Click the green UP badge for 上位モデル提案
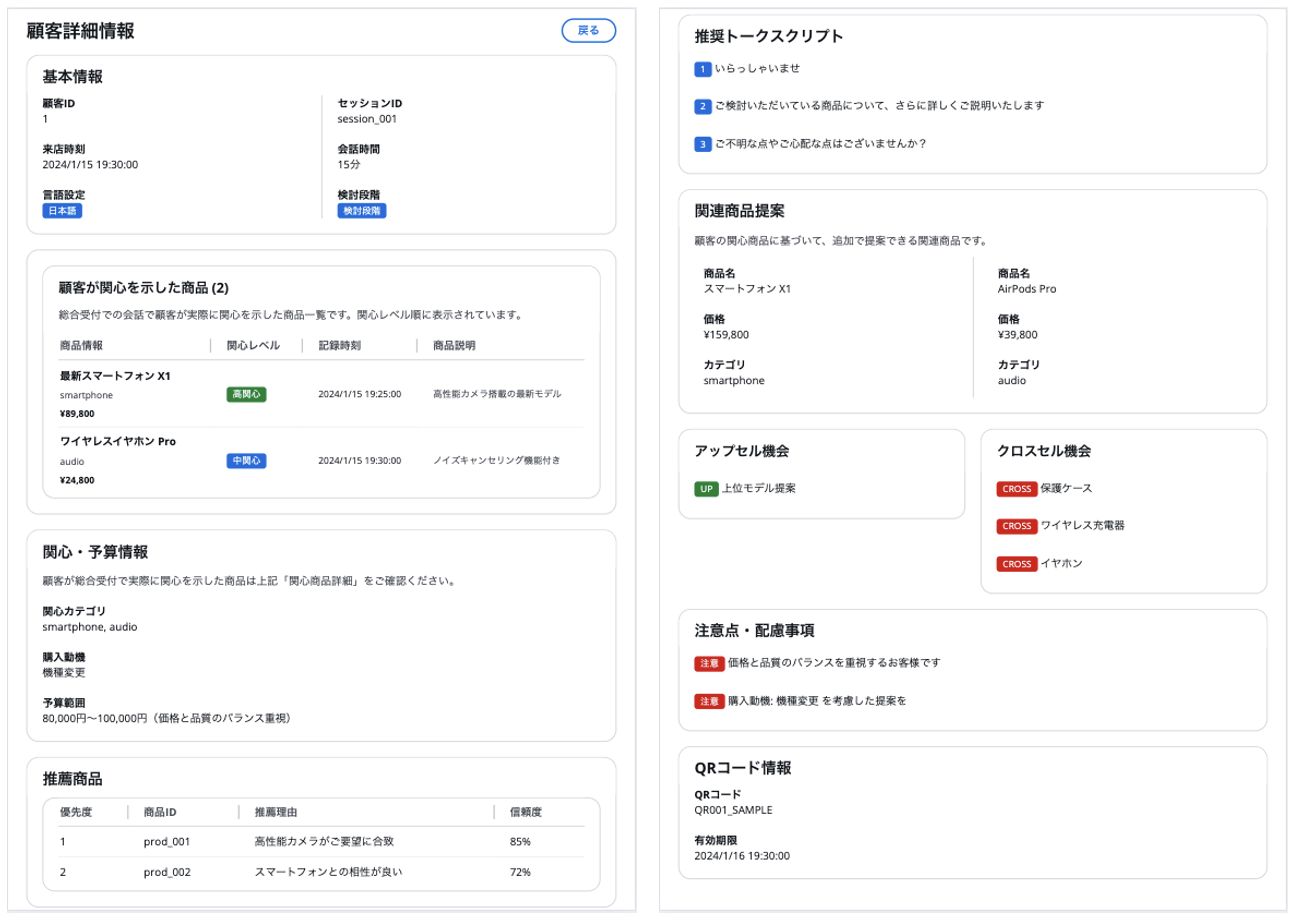The height and width of the screenshot is (924, 1302). pyautogui.click(x=706, y=489)
